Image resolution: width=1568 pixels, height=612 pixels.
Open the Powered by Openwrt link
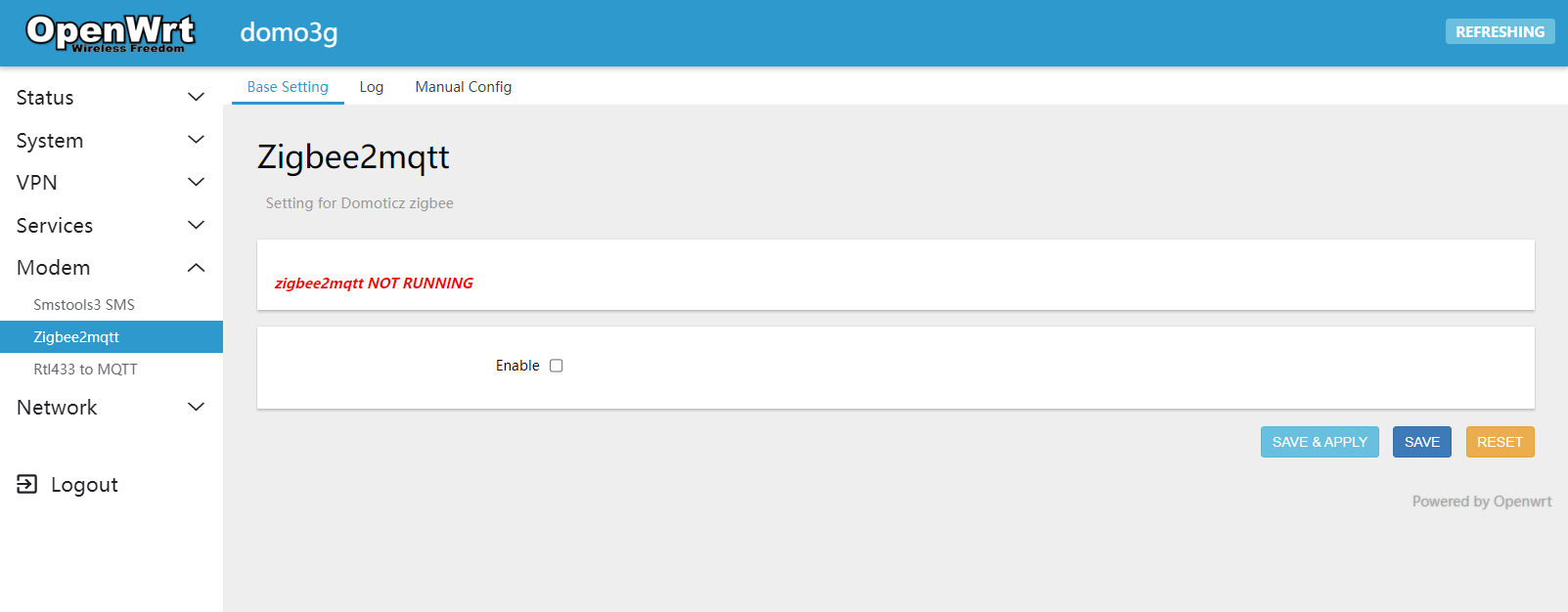click(1481, 502)
